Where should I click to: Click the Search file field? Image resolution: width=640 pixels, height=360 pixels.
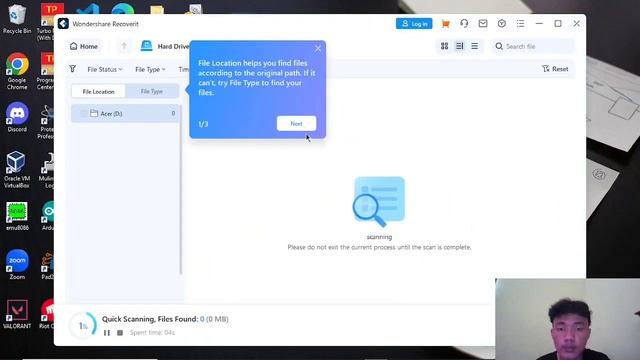click(533, 47)
